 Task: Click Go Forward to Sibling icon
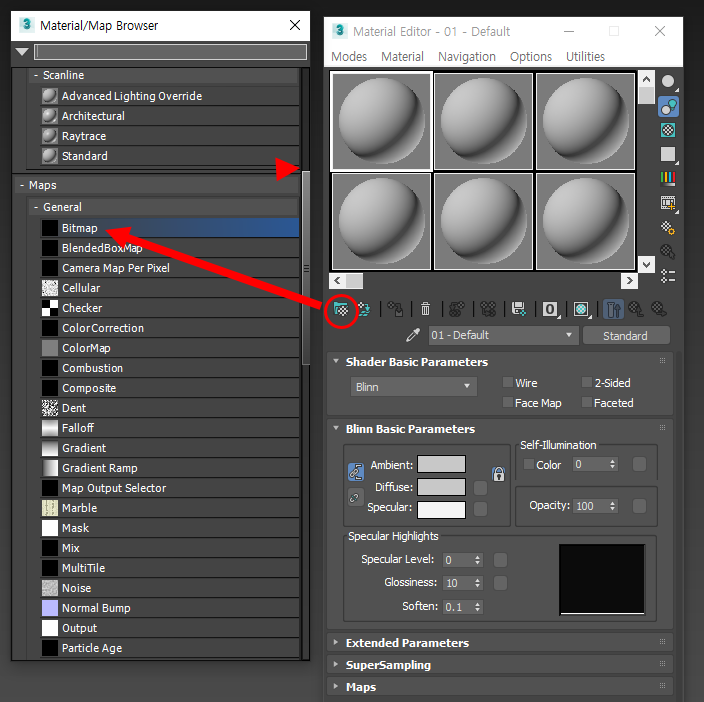point(659,309)
